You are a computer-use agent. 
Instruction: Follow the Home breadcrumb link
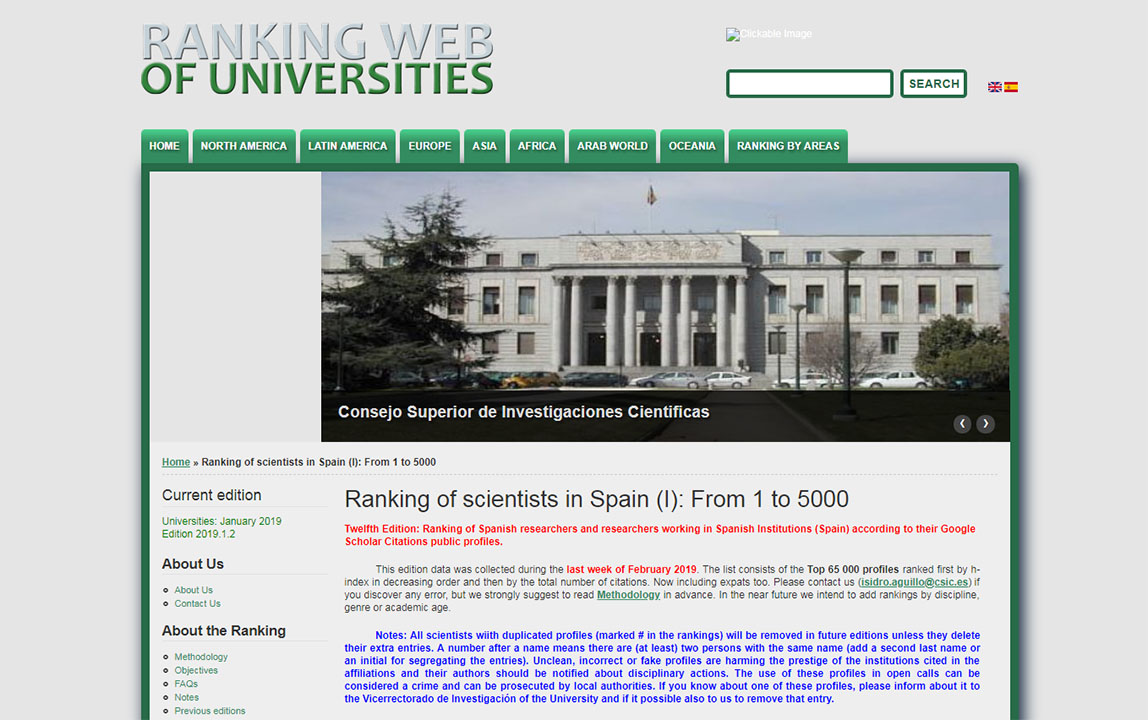coord(176,462)
